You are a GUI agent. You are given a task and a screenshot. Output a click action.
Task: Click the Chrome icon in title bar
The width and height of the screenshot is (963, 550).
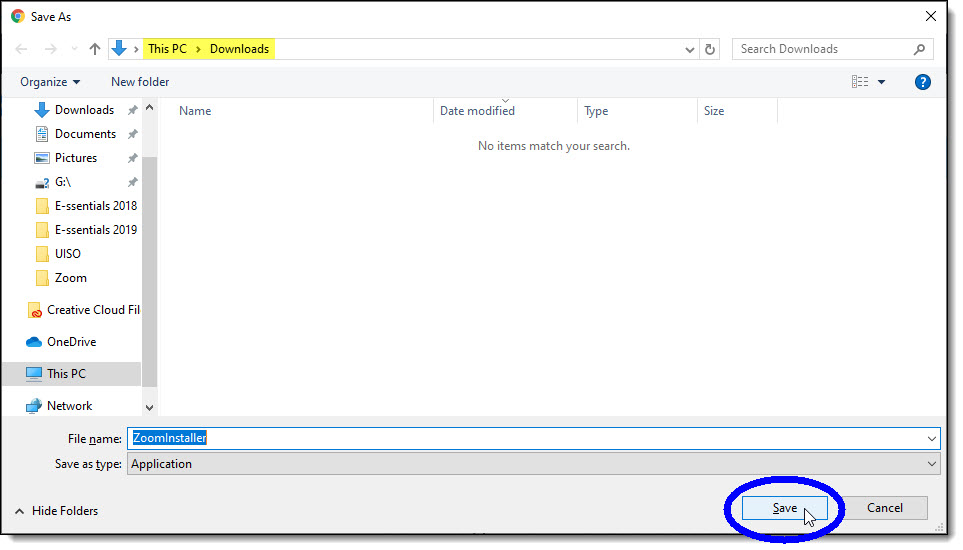(18, 17)
